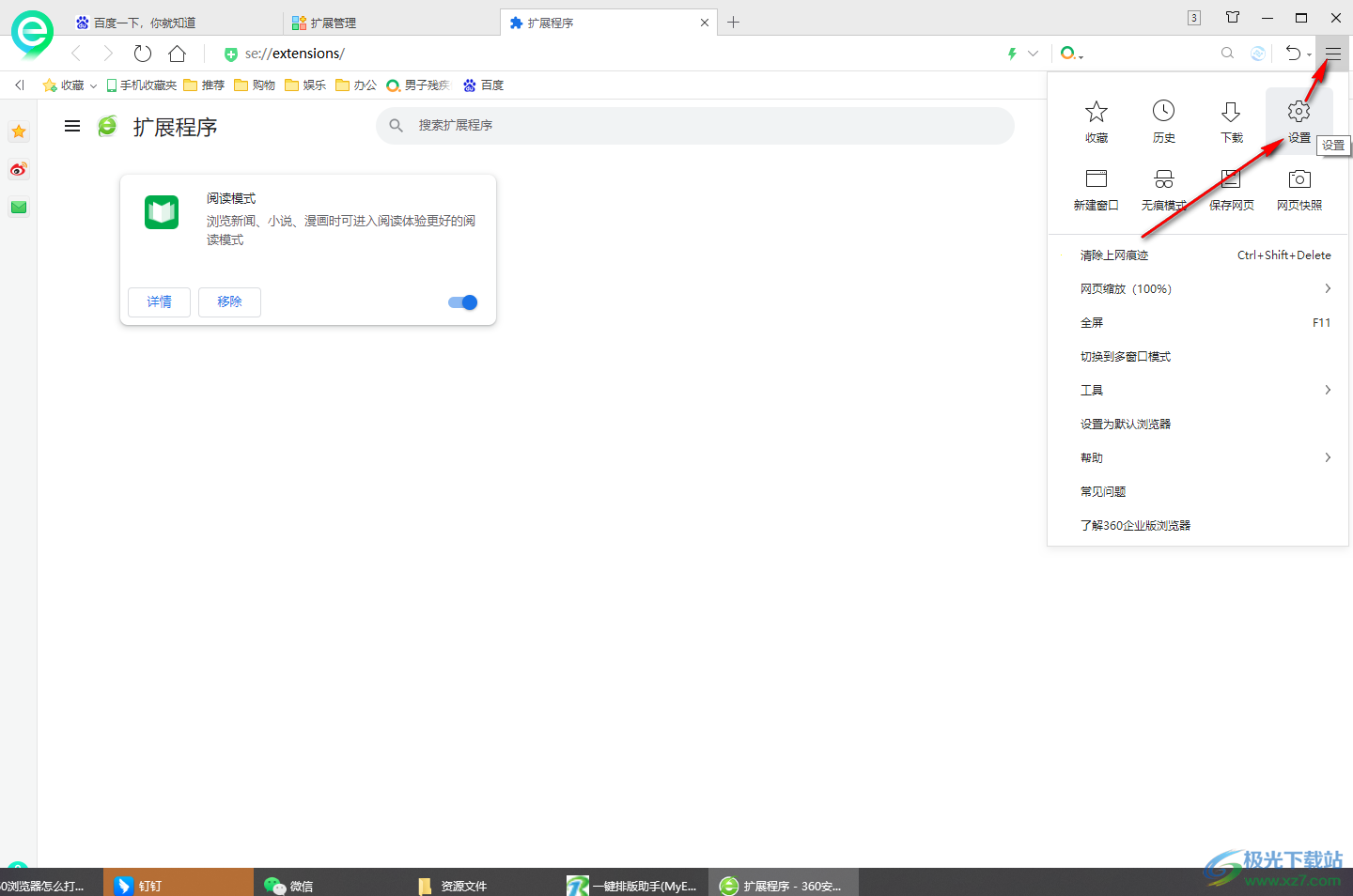The height and width of the screenshot is (896, 1353).
Task: Go forward with the right arrow
Action: [x=108, y=54]
